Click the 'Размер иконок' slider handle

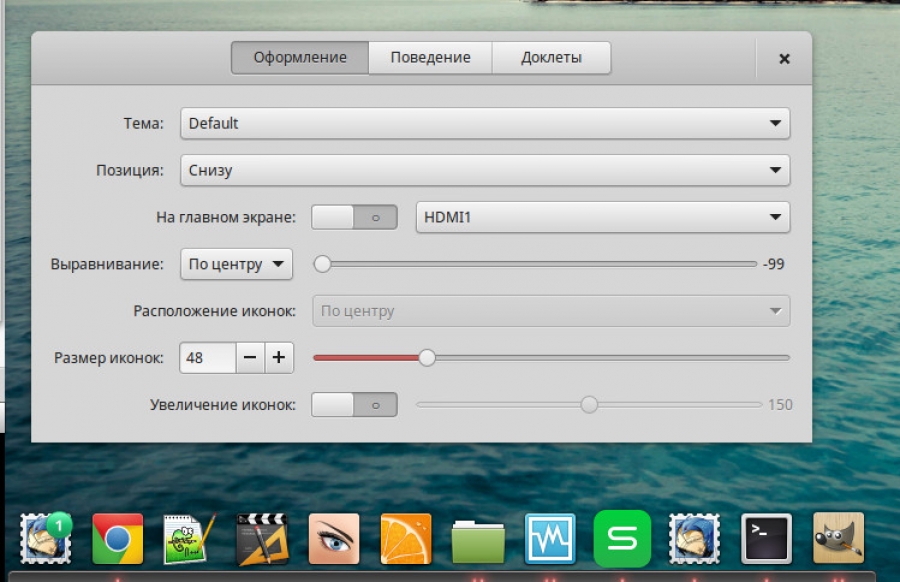[x=427, y=358]
